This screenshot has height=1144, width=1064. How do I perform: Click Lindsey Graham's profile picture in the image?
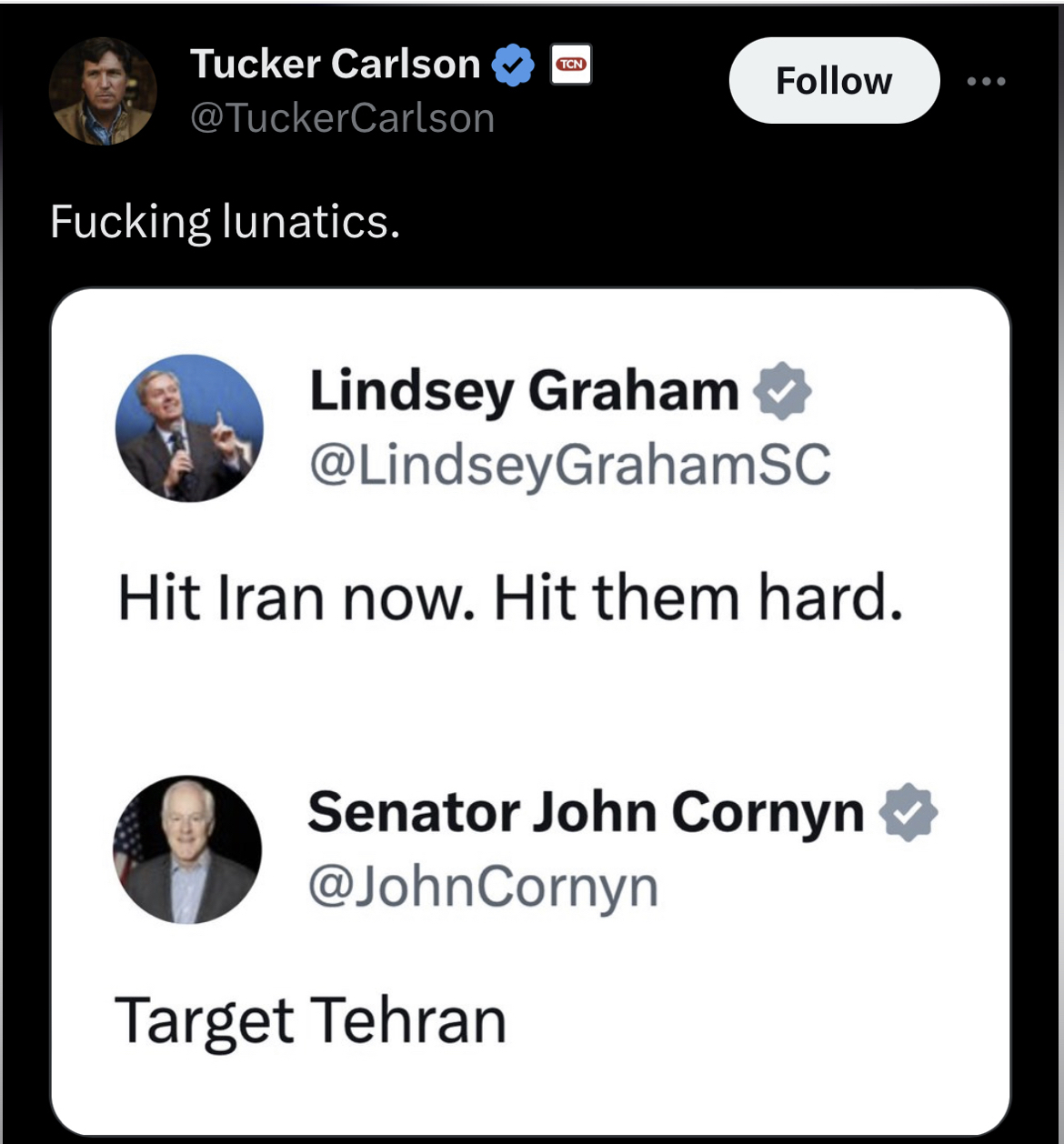click(189, 427)
